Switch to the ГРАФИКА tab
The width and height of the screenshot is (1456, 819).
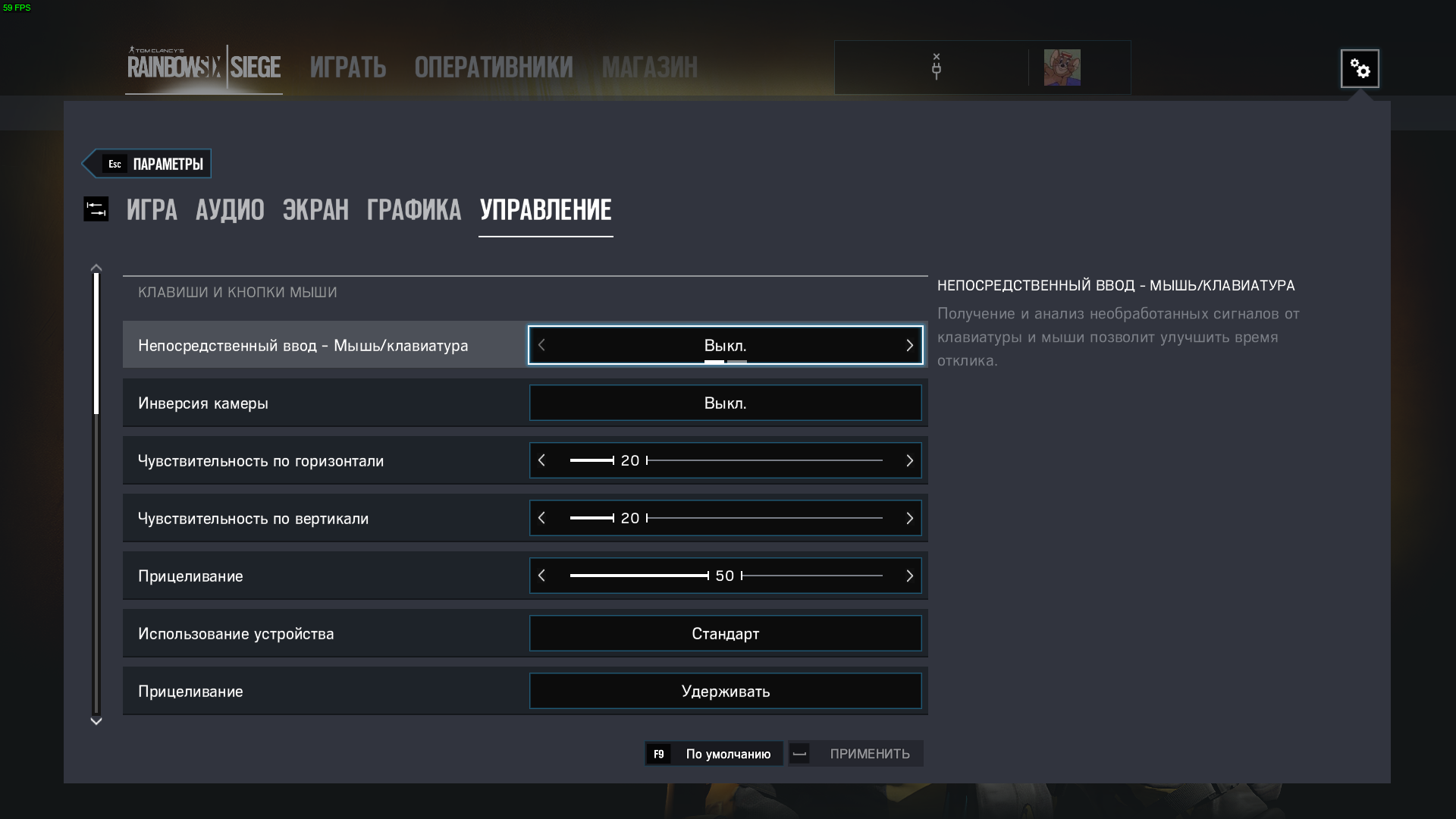click(x=414, y=210)
